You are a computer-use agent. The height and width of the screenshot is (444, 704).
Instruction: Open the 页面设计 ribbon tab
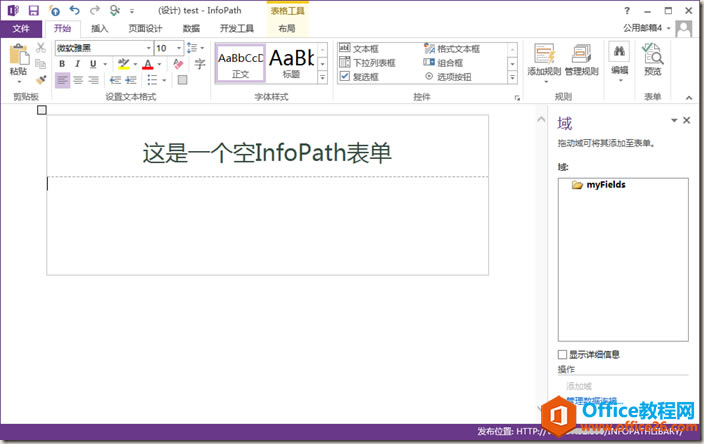[x=145, y=29]
